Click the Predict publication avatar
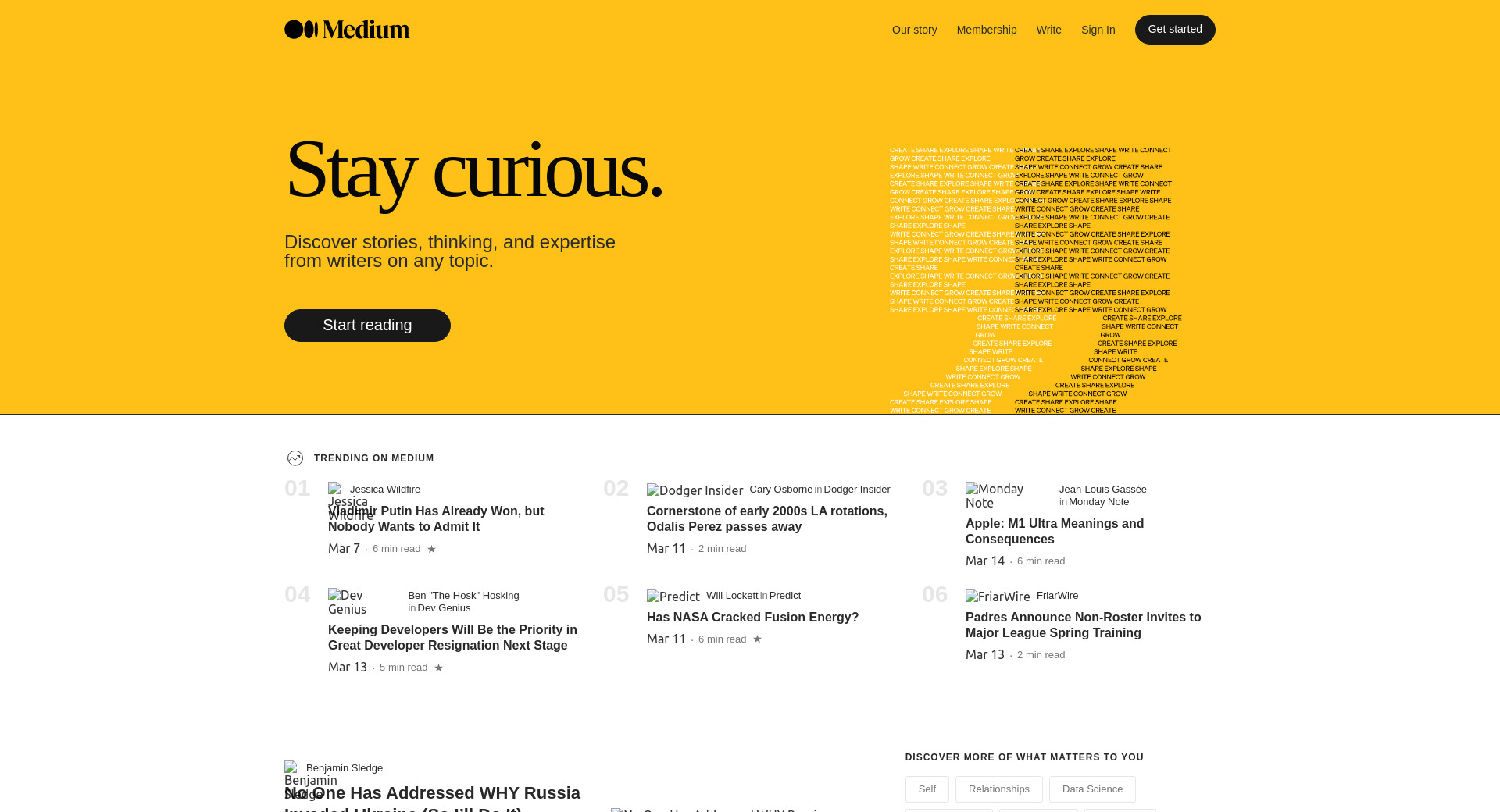Screen dimensions: 1500x812 [x=673, y=597]
